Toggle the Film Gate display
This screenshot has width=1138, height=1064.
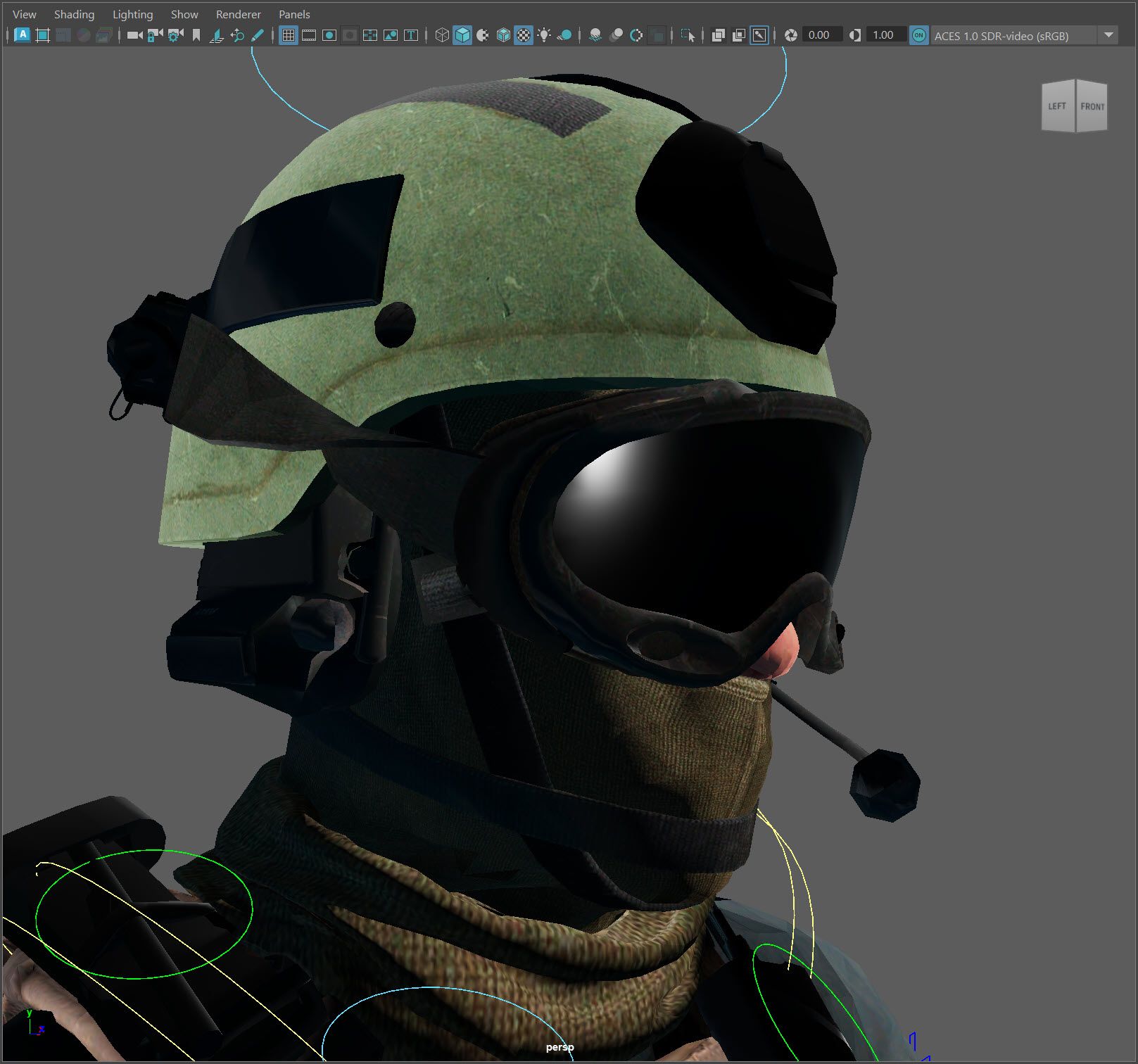[x=309, y=34]
